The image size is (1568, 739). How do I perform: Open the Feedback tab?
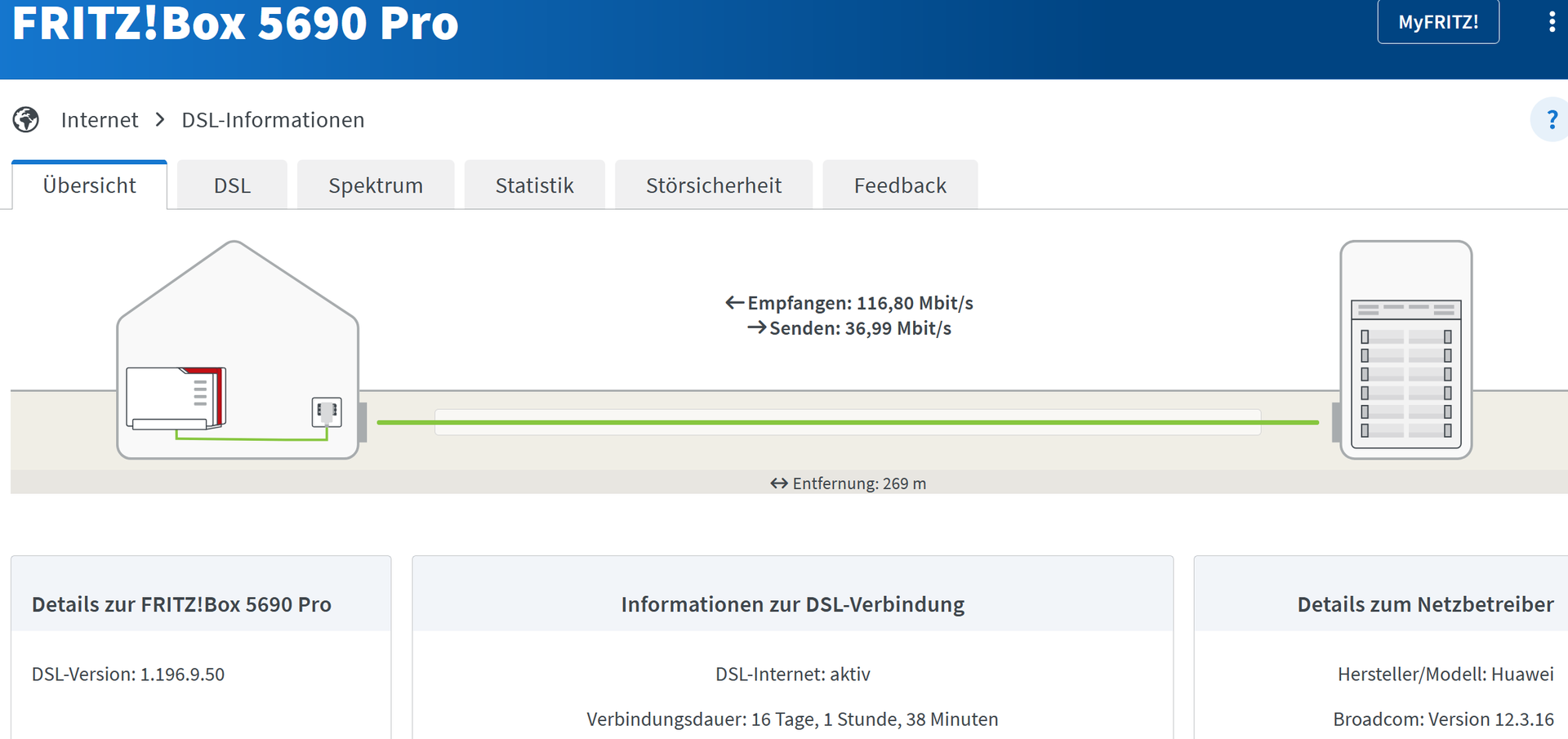[900, 185]
